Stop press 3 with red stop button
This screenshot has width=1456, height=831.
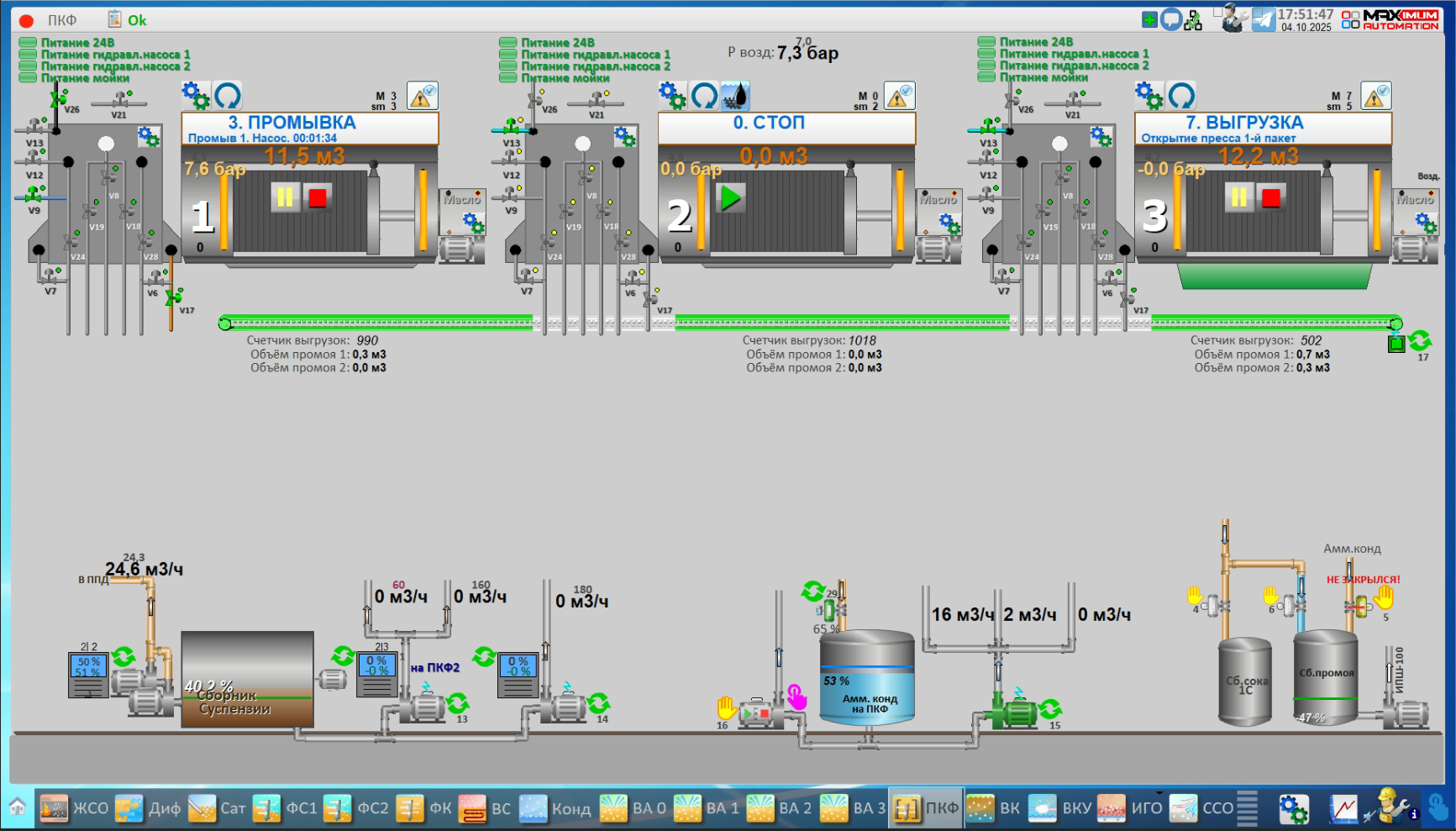pos(1271,197)
